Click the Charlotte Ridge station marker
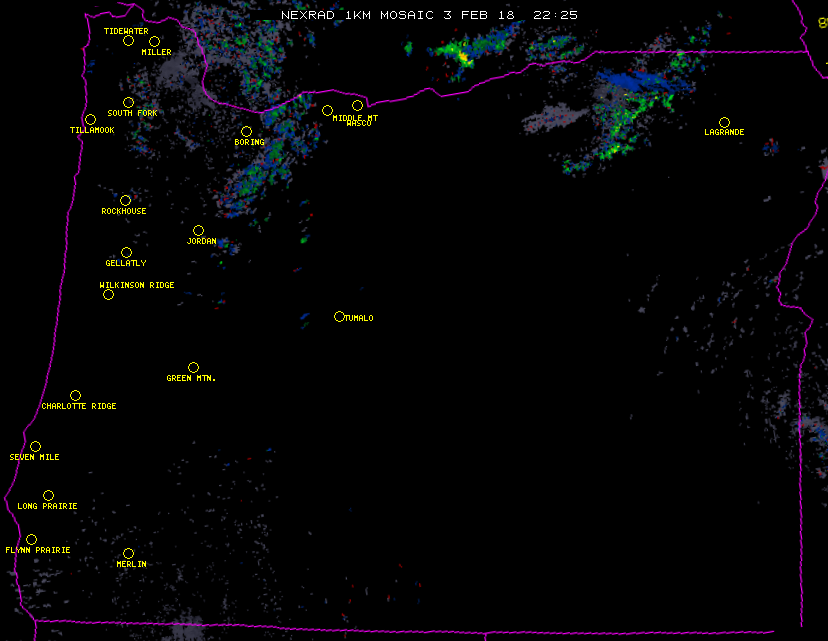828x641 pixels. tap(75, 396)
